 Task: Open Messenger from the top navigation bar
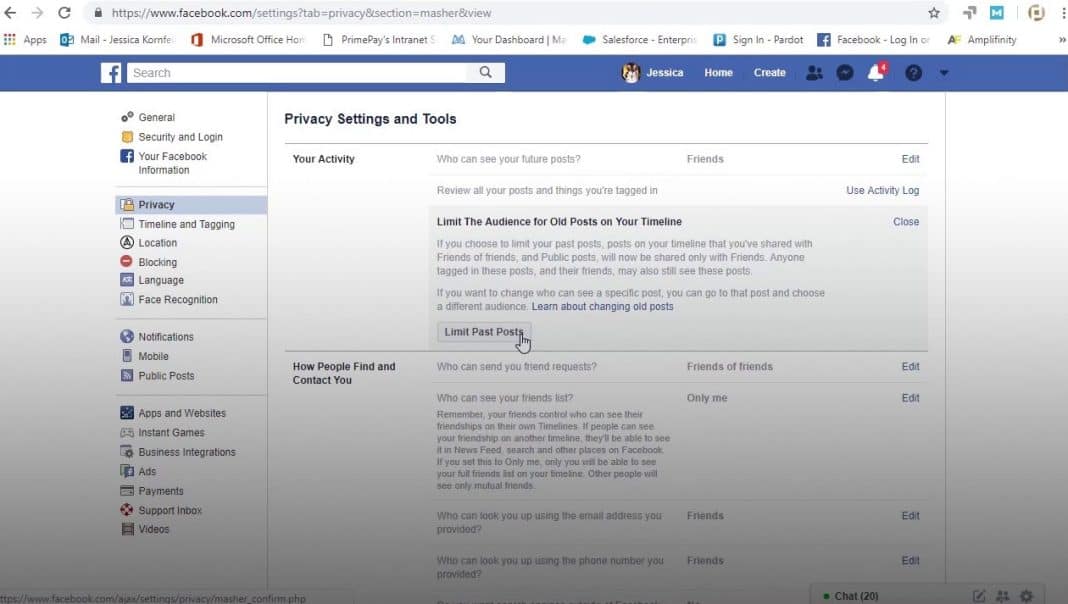(x=845, y=72)
